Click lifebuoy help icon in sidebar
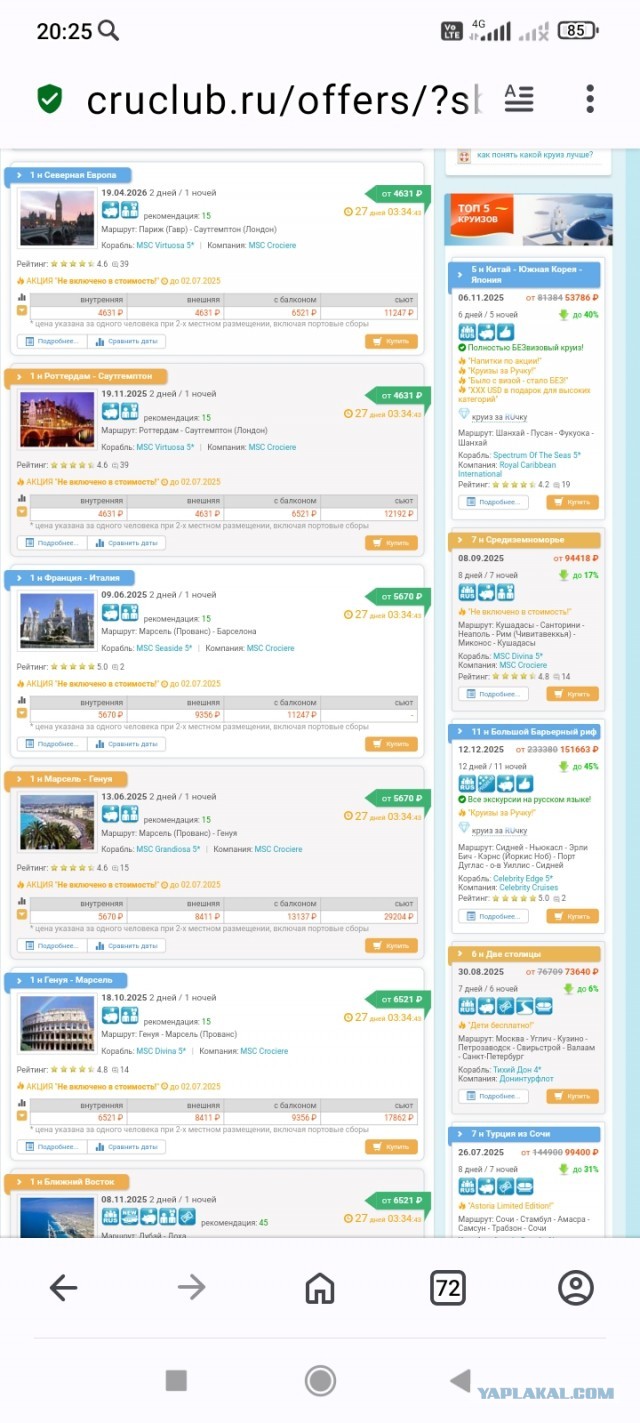This screenshot has width=640, height=1423. pos(464,156)
